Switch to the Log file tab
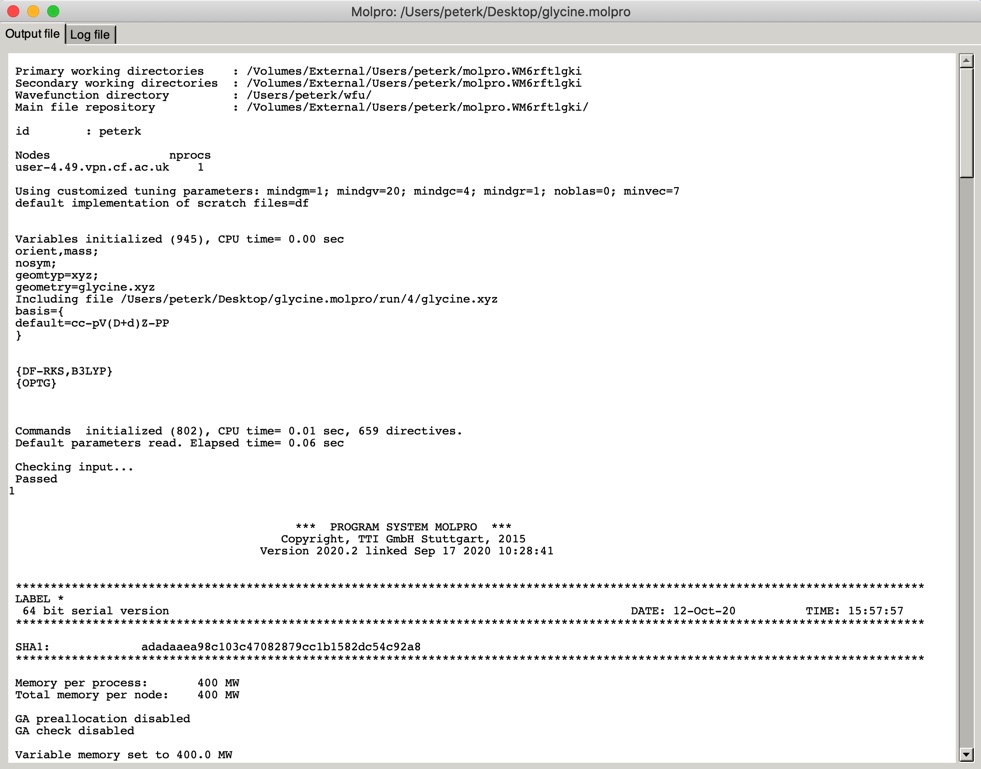Screen dimensions: 981x769 pos(90,34)
